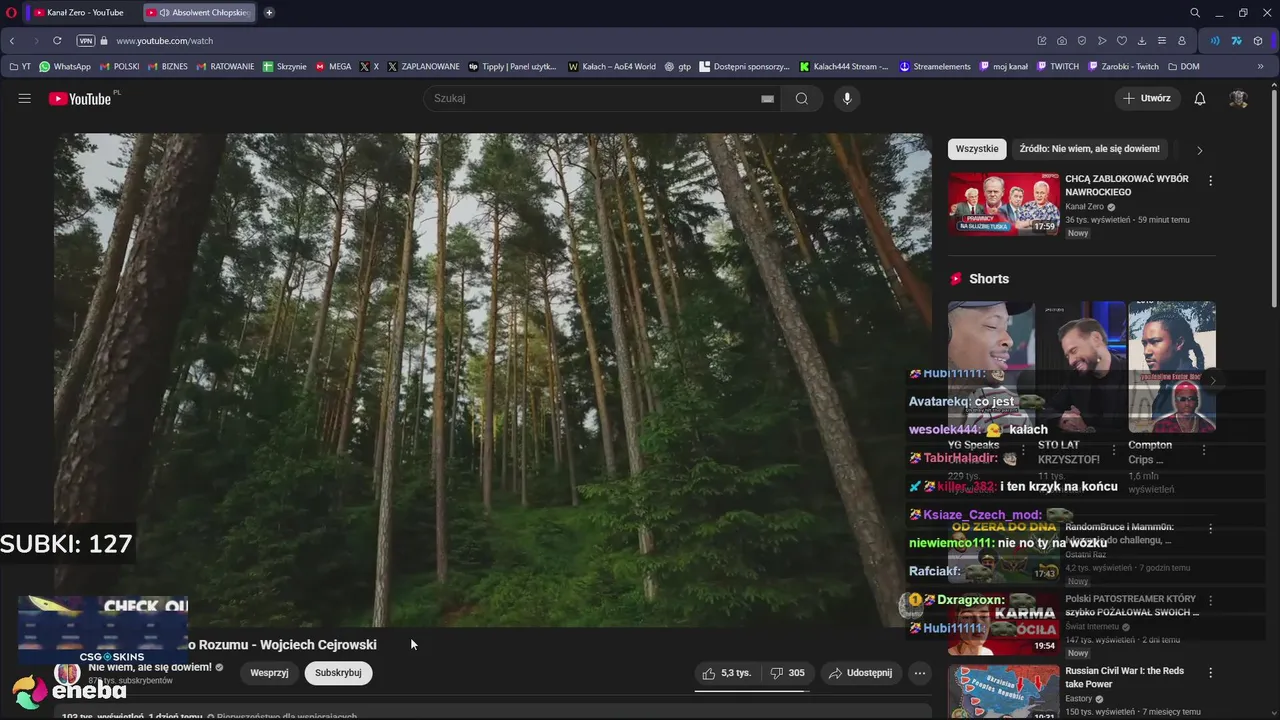Click the Wesprzyj button

click(x=269, y=673)
